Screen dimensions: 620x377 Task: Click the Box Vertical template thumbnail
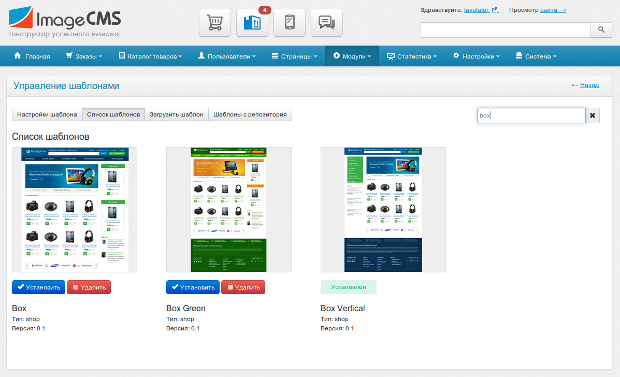click(383, 210)
